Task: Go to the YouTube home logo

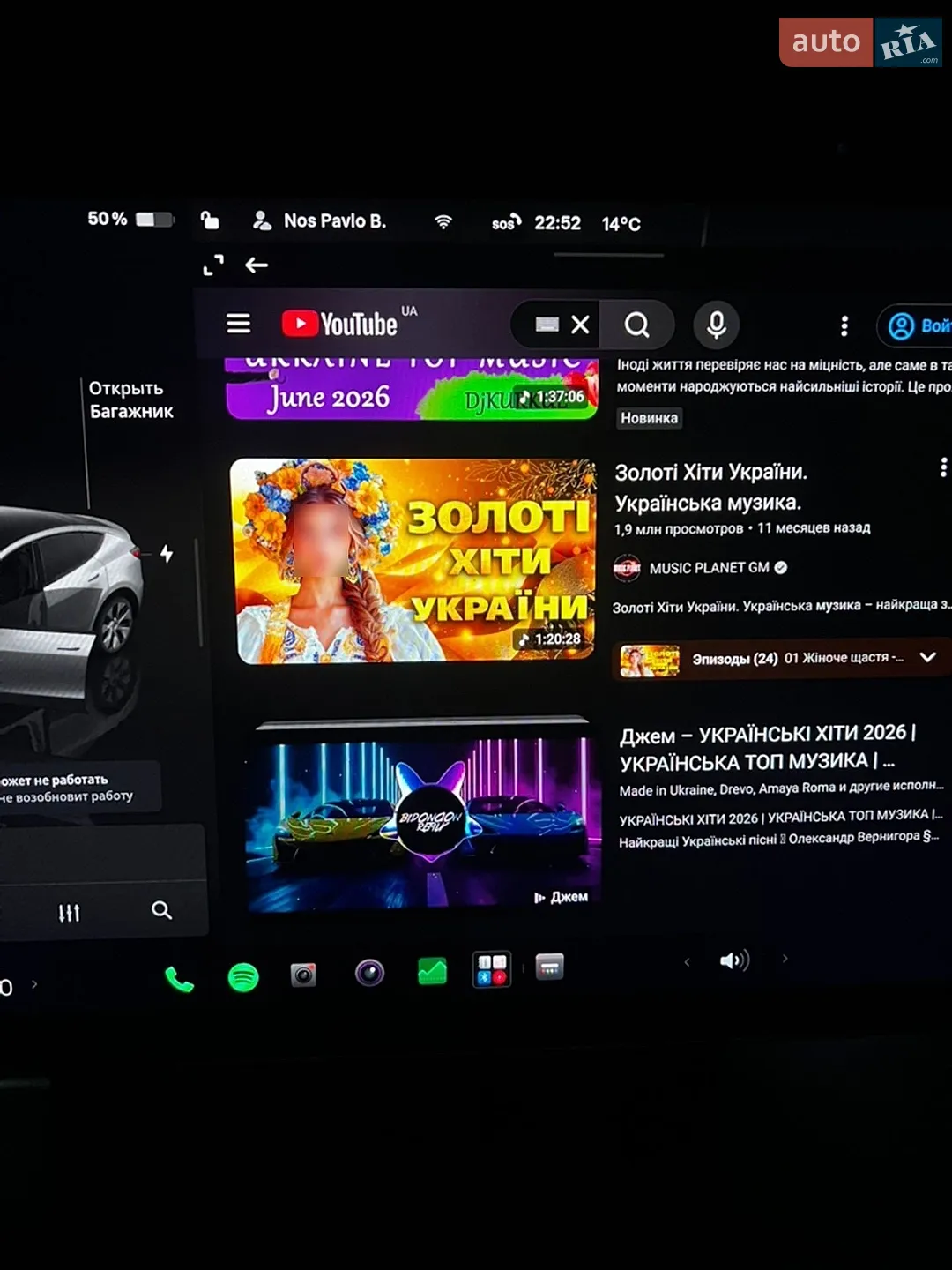Action: (x=340, y=324)
